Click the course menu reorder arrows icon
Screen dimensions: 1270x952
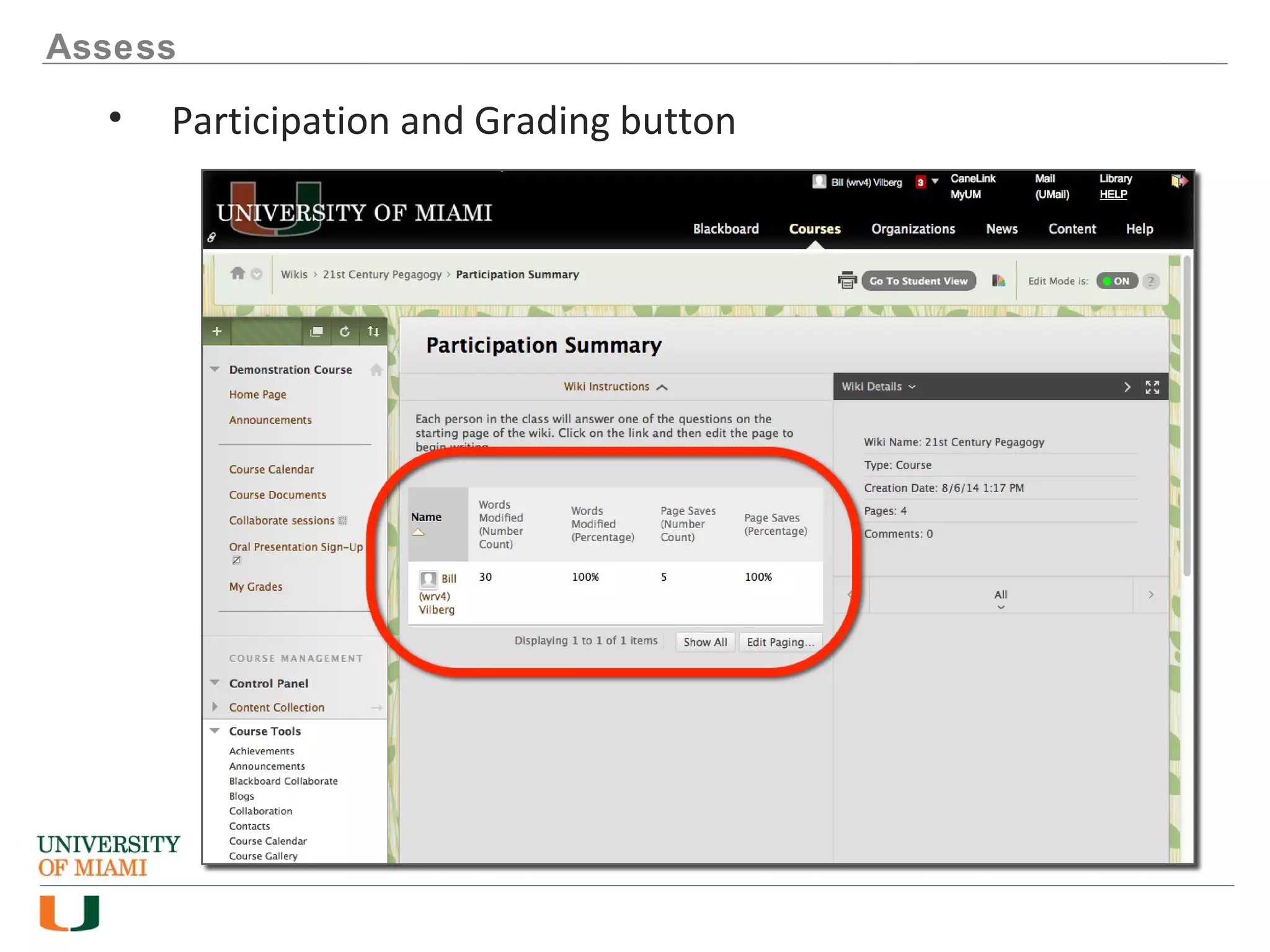373,332
